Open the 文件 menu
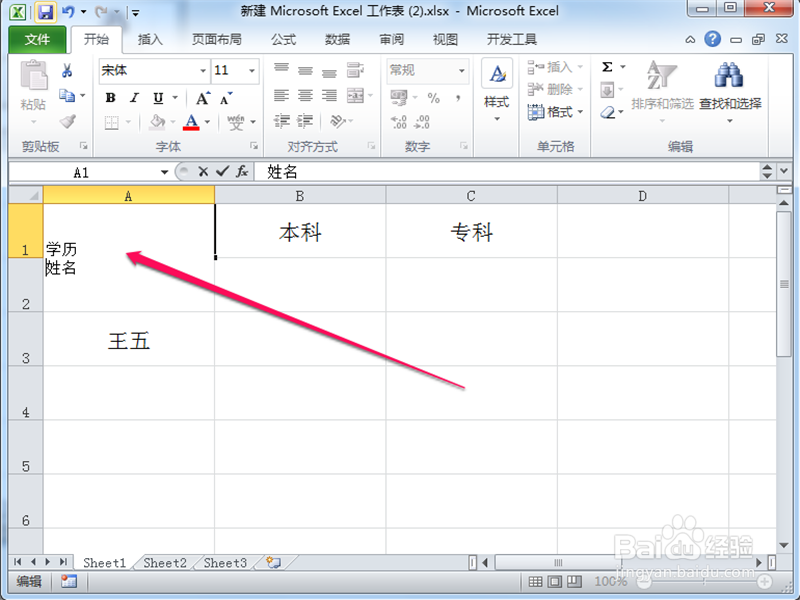This screenshot has width=800, height=600. [37, 39]
